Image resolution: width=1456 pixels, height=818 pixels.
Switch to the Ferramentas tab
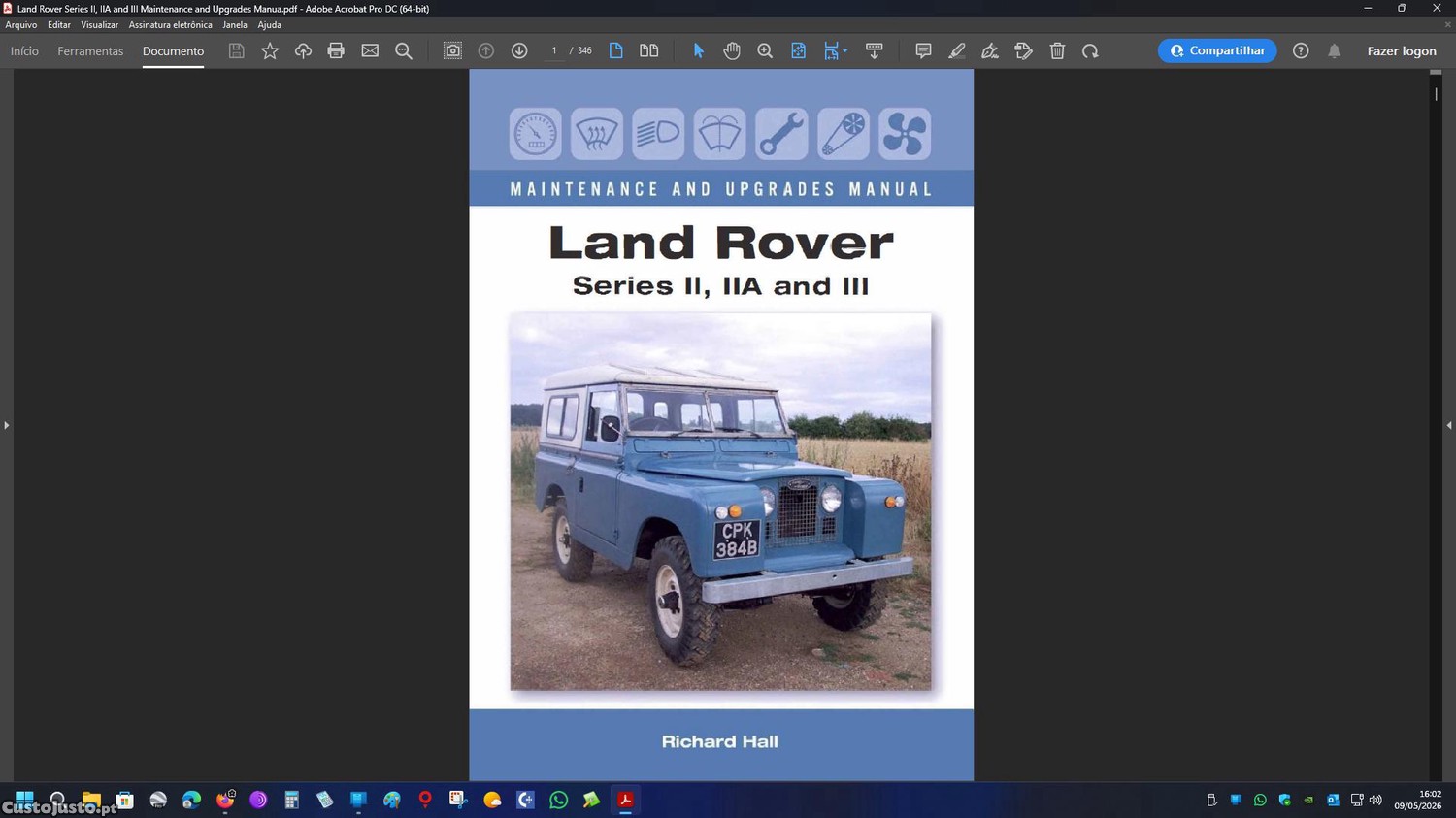pos(90,50)
